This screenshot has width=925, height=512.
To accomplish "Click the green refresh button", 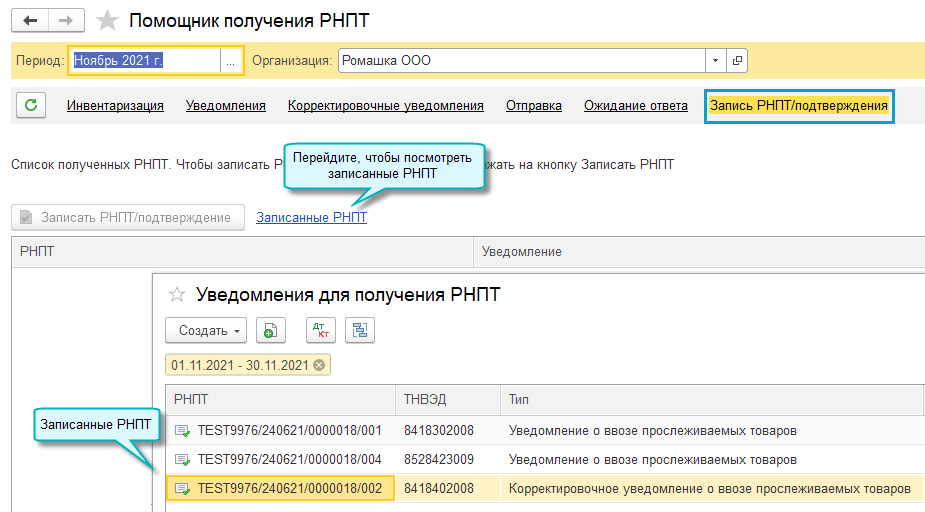I will (31, 105).
